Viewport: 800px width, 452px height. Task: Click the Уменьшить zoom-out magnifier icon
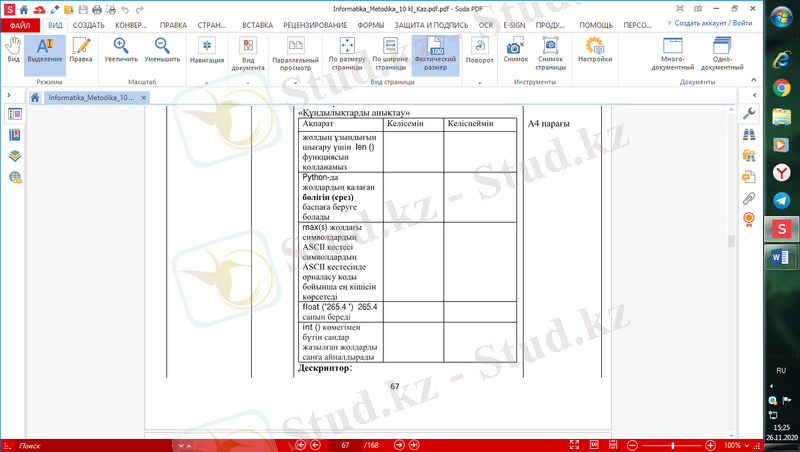(x=162, y=50)
